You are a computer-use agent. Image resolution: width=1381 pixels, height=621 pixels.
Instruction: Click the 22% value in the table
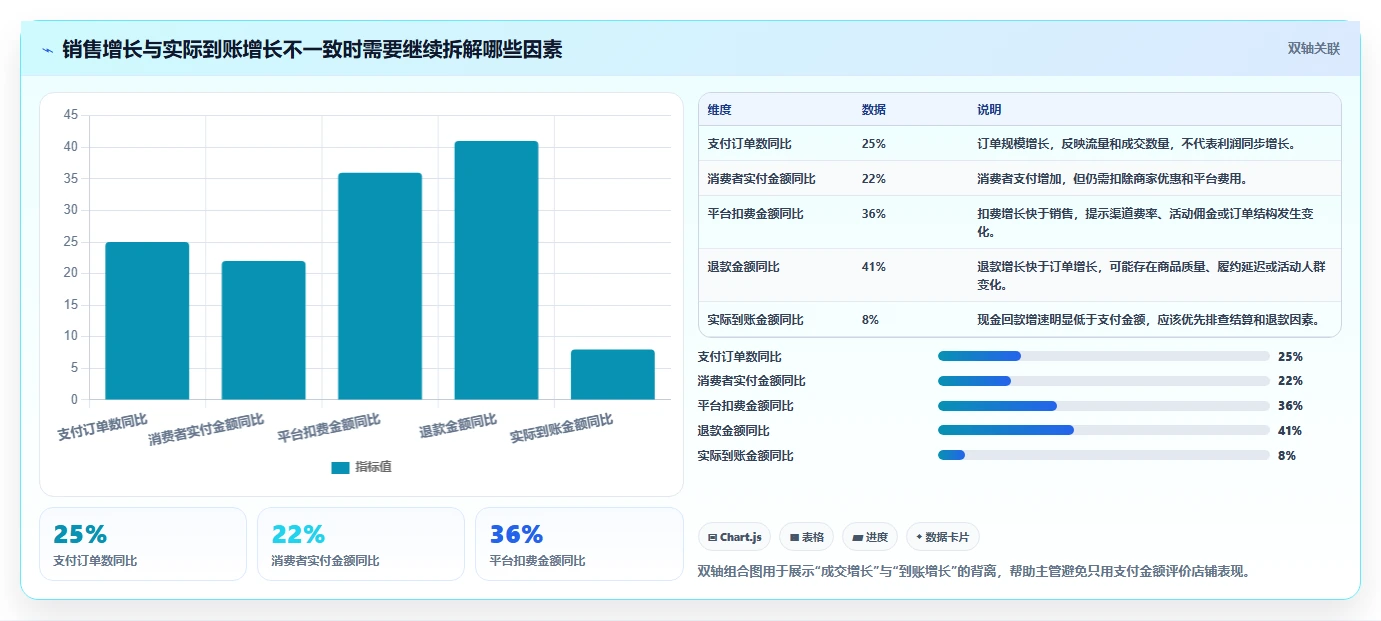[x=873, y=179]
